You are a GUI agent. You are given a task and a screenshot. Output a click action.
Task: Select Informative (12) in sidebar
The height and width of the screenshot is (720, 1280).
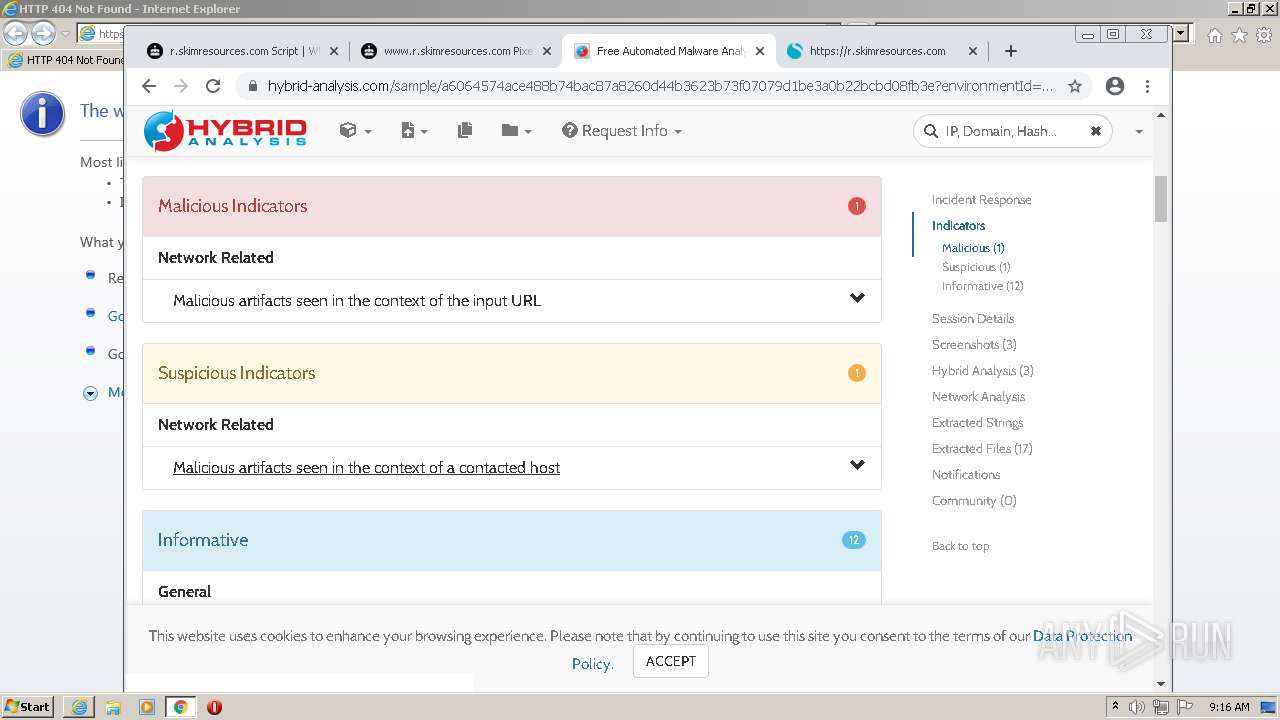click(x=982, y=285)
